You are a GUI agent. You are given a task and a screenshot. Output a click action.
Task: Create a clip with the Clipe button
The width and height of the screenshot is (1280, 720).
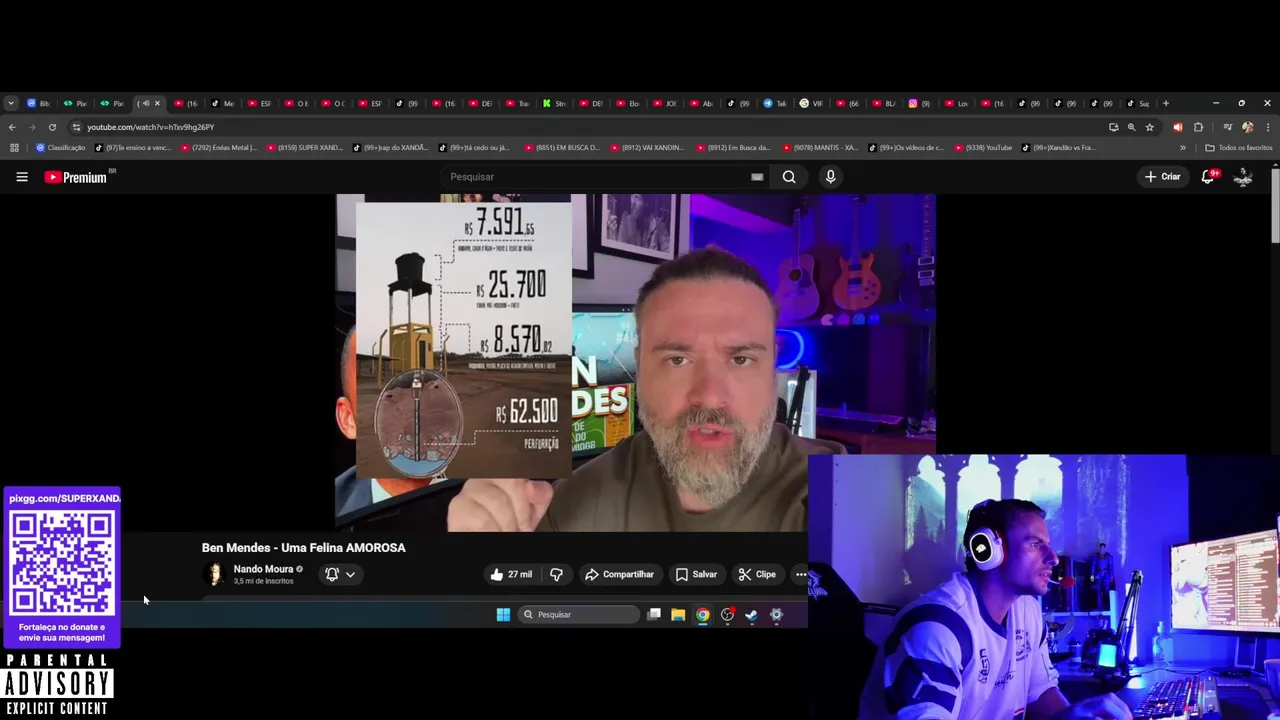757,574
